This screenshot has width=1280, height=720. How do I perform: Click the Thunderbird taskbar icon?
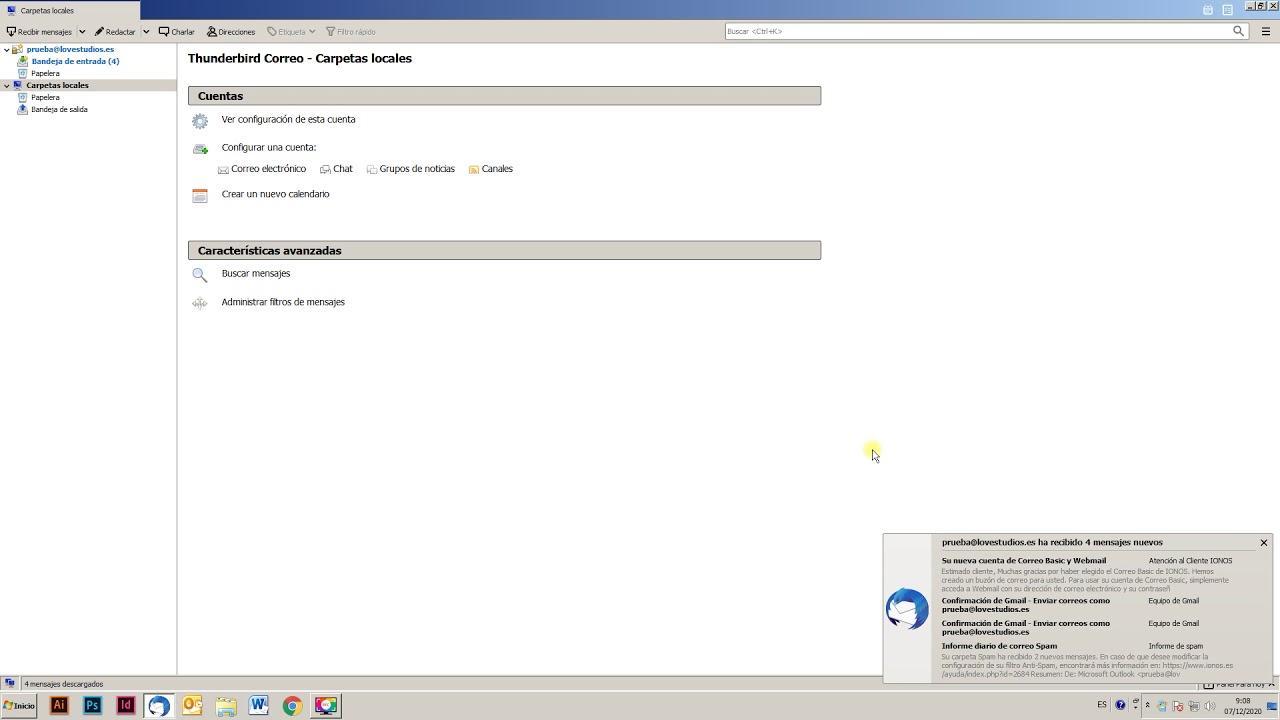[158, 706]
